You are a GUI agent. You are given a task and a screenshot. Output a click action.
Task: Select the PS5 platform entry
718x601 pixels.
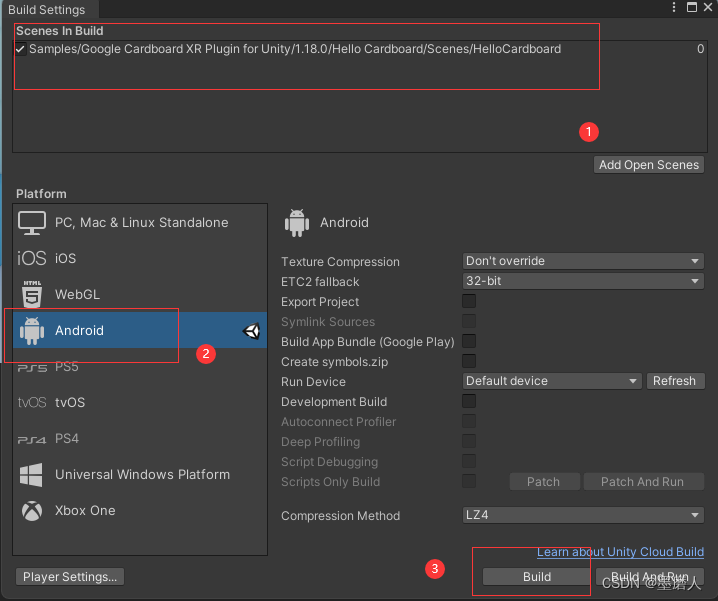pos(140,367)
